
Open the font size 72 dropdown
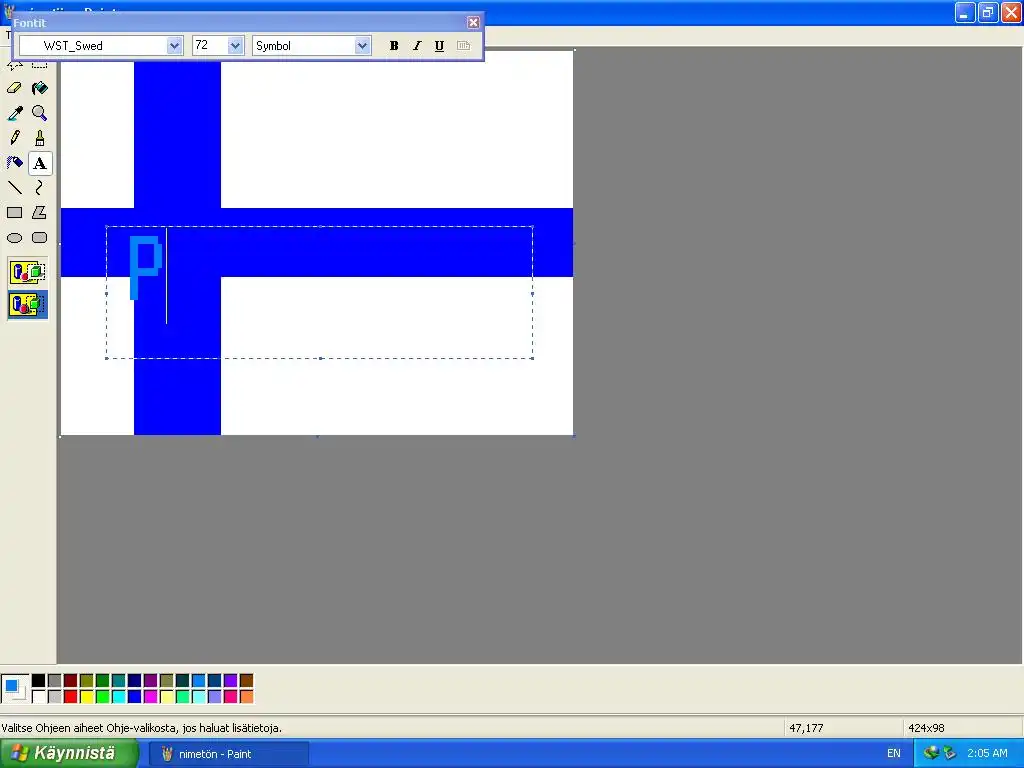point(235,46)
